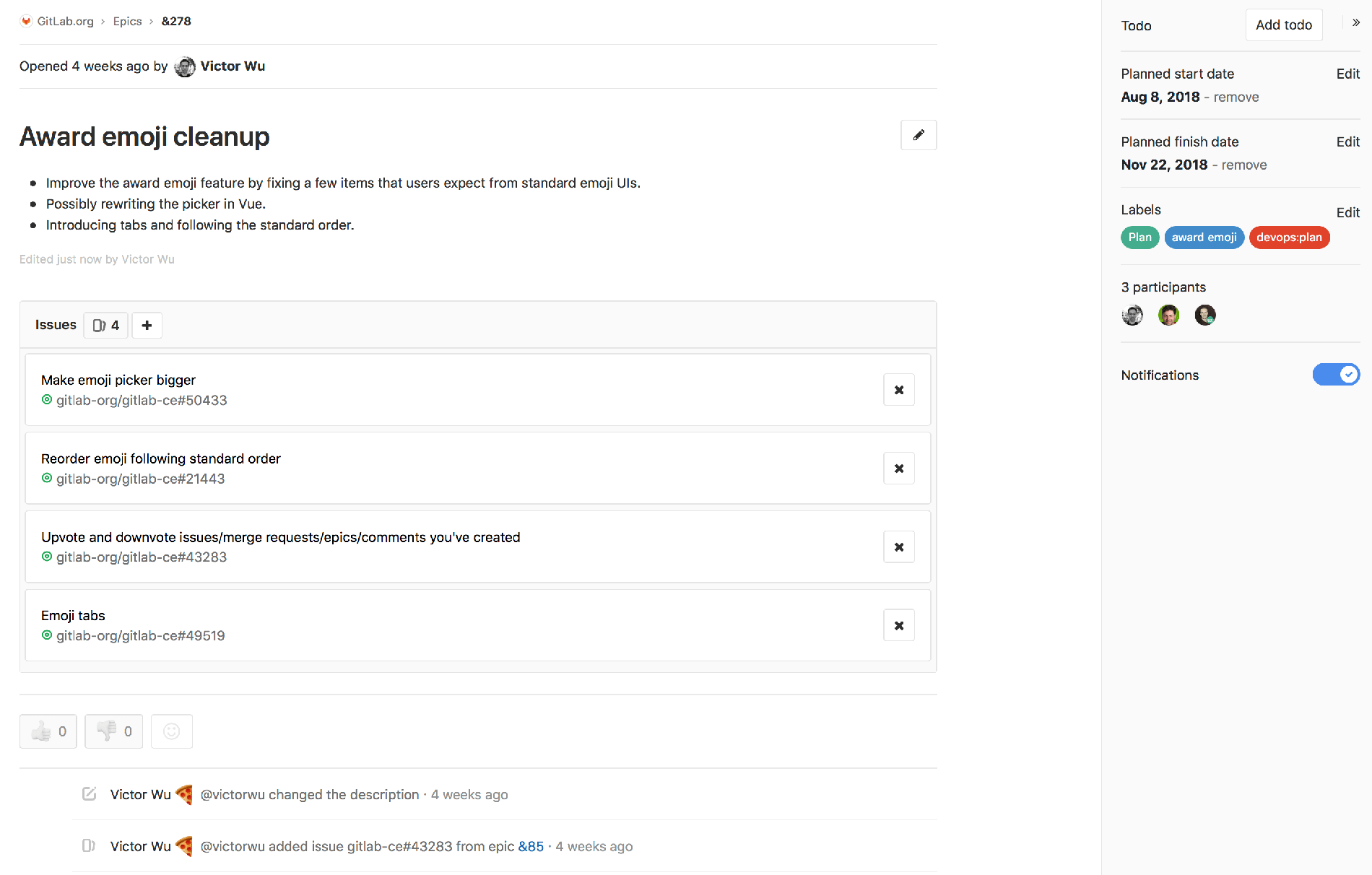Remove the 'Upvote and downvote issues' issue
This screenshot has height=875, width=1372.
[899, 547]
